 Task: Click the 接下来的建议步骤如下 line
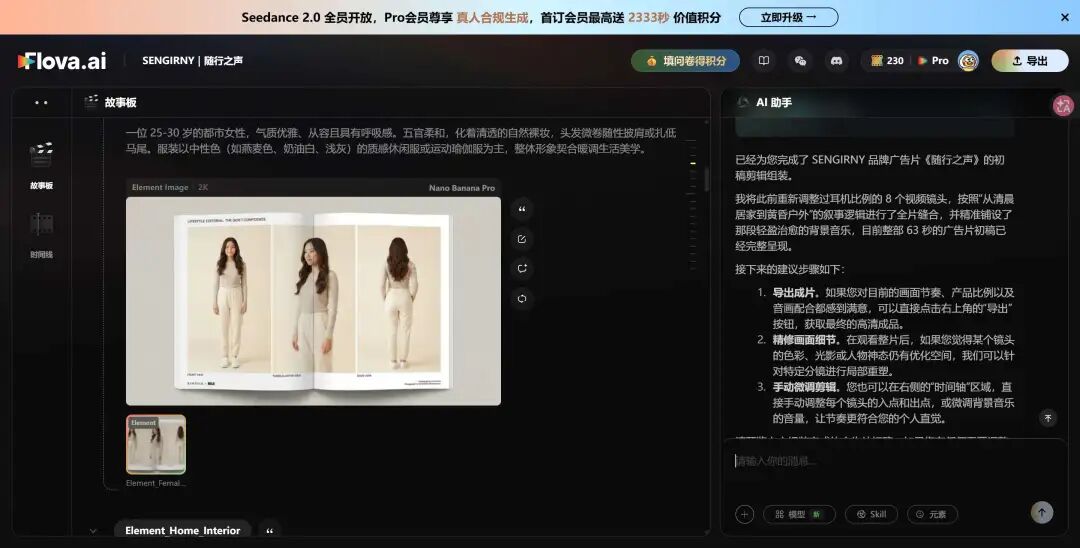(x=789, y=269)
